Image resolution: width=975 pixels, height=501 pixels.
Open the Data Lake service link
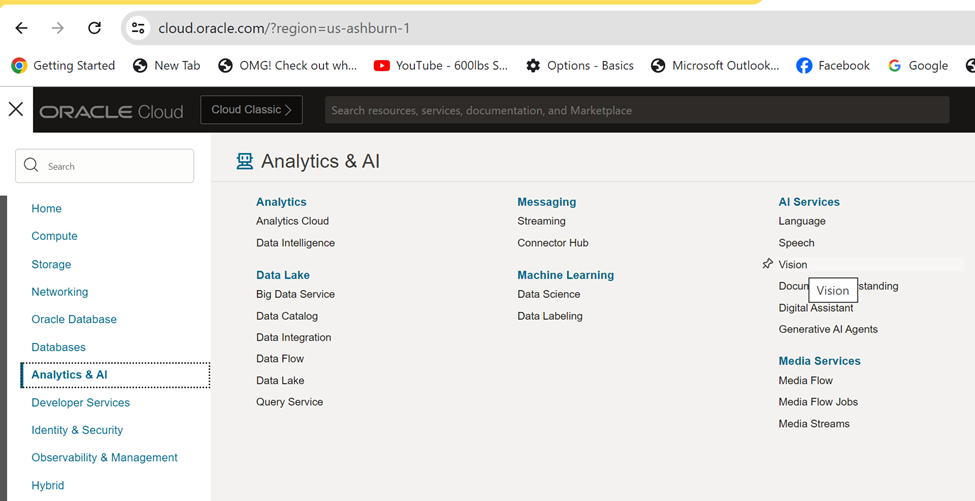click(280, 380)
